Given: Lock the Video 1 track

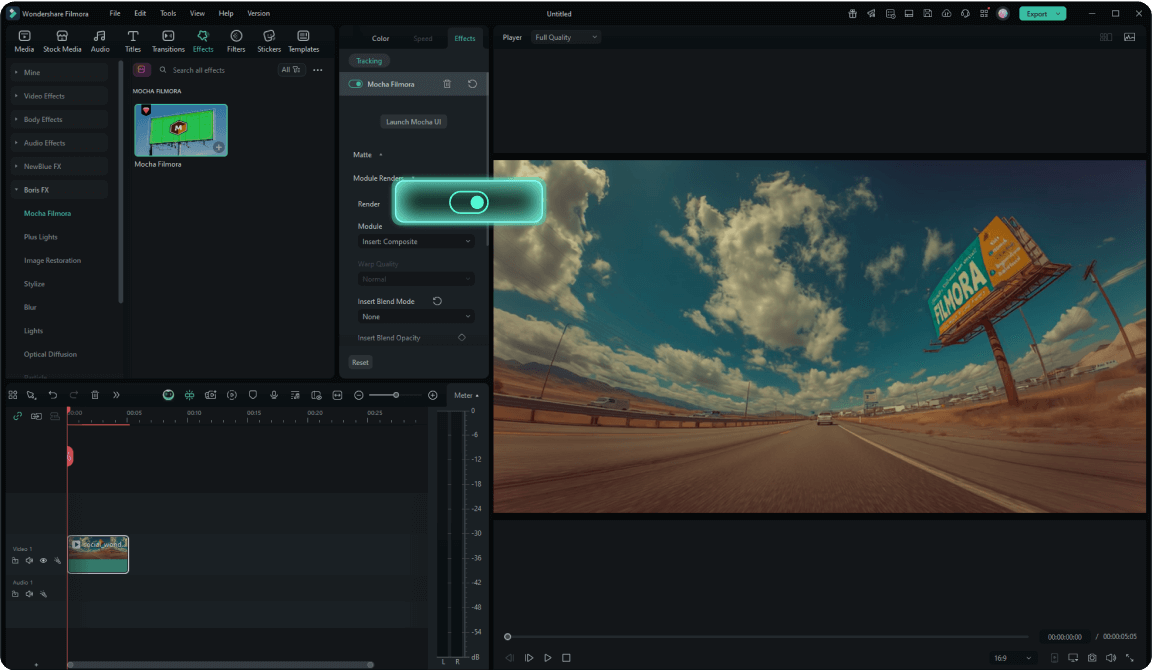Looking at the screenshot, I should pos(15,561).
